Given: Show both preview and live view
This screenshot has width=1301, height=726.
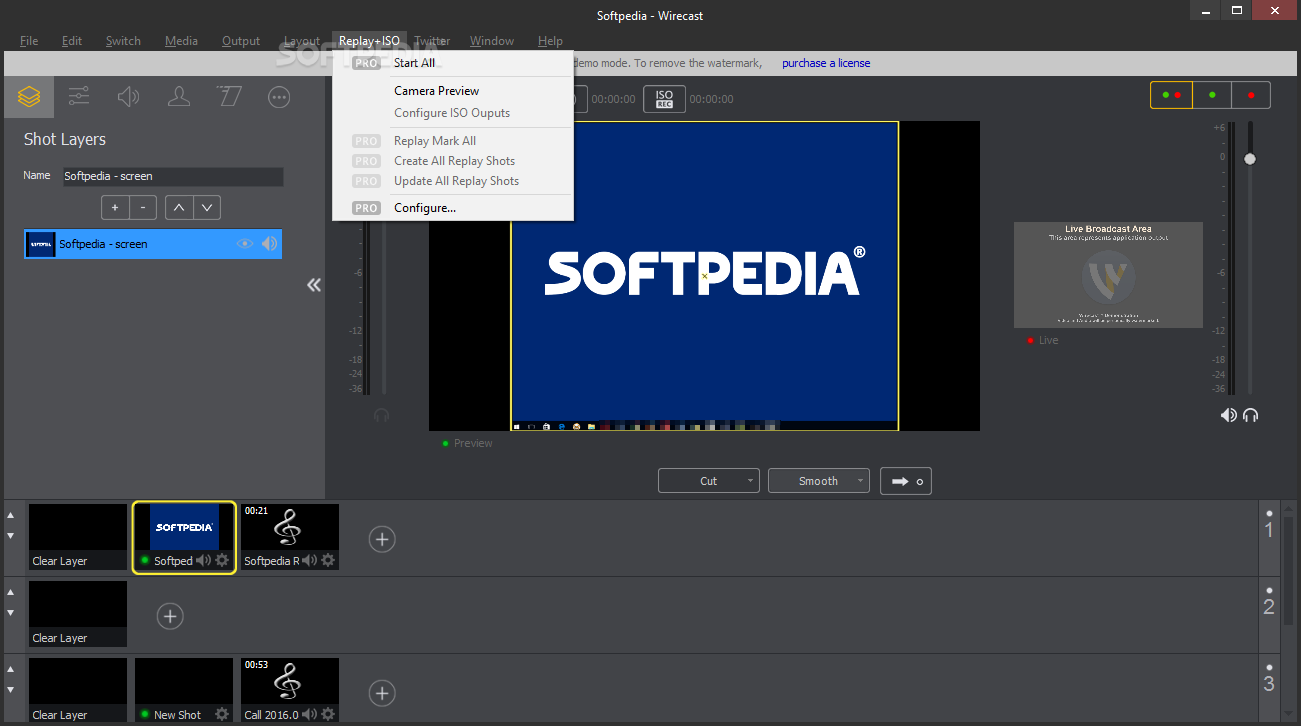Looking at the screenshot, I should (x=1171, y=95).
